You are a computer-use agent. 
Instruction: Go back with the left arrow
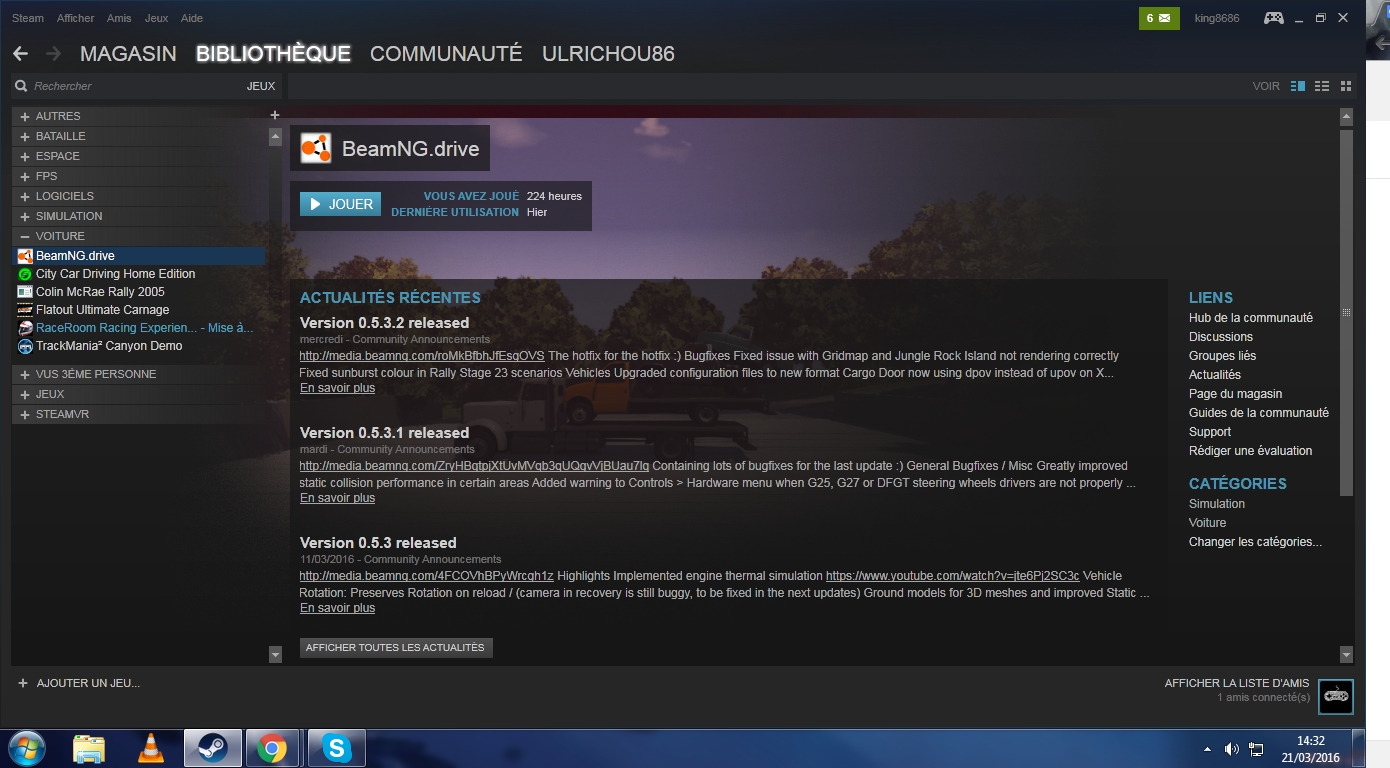click(20, 54)
